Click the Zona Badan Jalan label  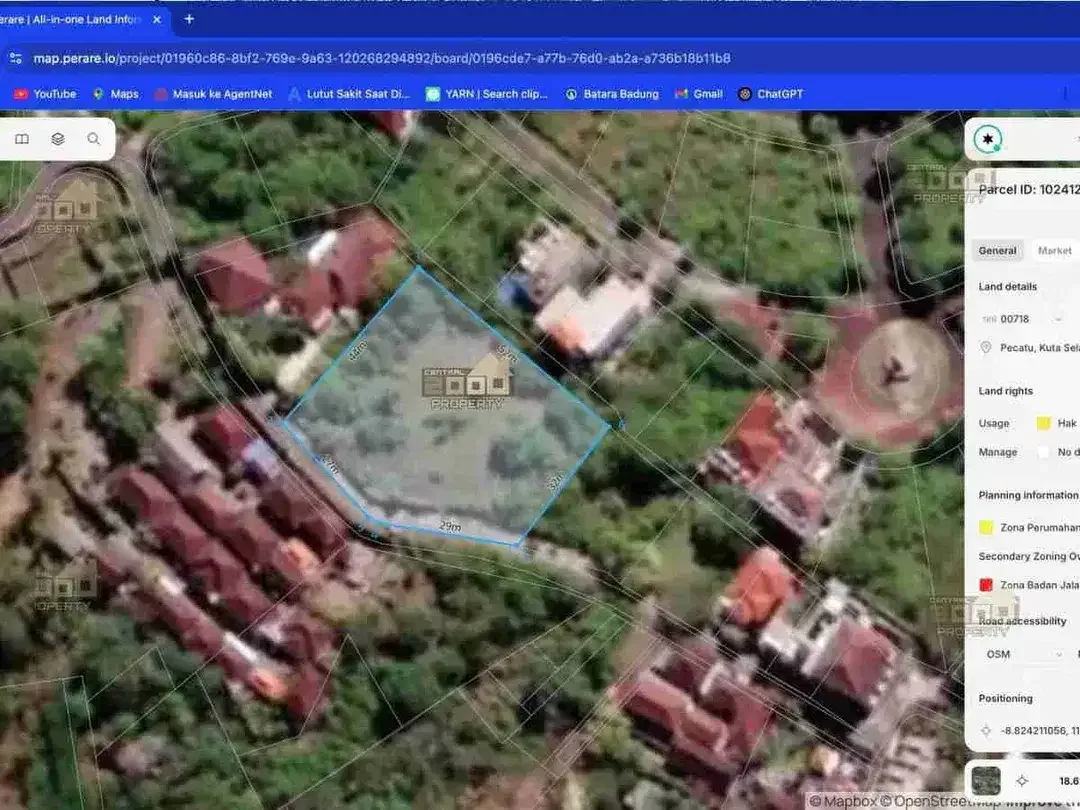(1039, 585)
